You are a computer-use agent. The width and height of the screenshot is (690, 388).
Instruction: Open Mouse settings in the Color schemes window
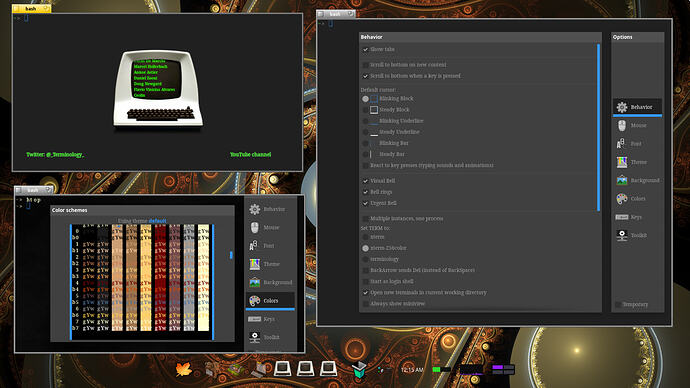270,227
